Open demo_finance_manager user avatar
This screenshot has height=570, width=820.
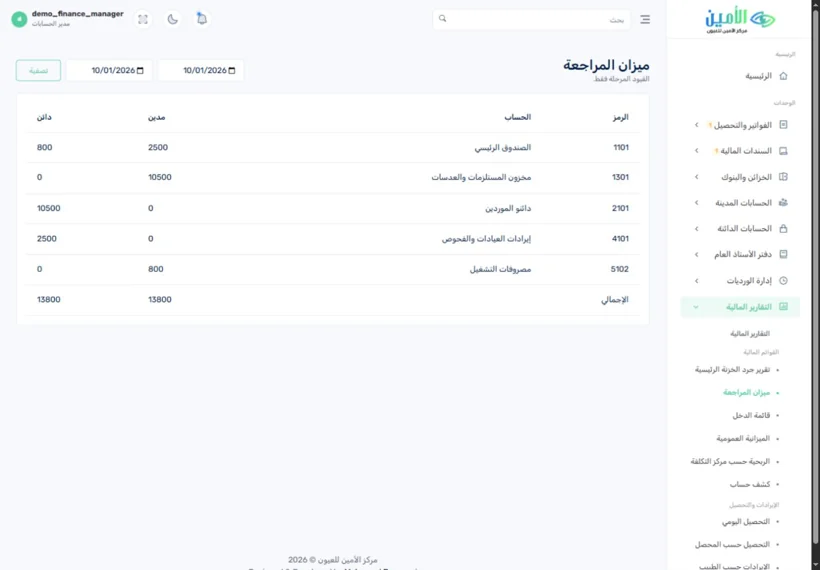tap(19, 19)
